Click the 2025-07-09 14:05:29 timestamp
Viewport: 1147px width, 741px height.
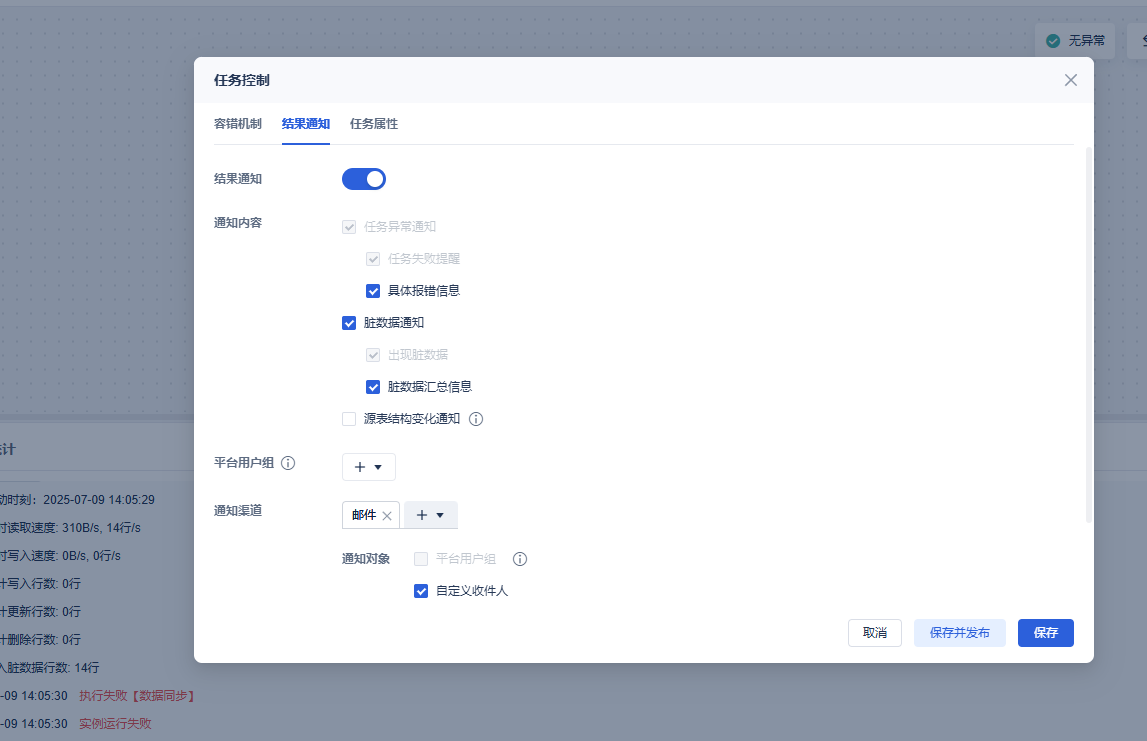[x=99, y=500]
